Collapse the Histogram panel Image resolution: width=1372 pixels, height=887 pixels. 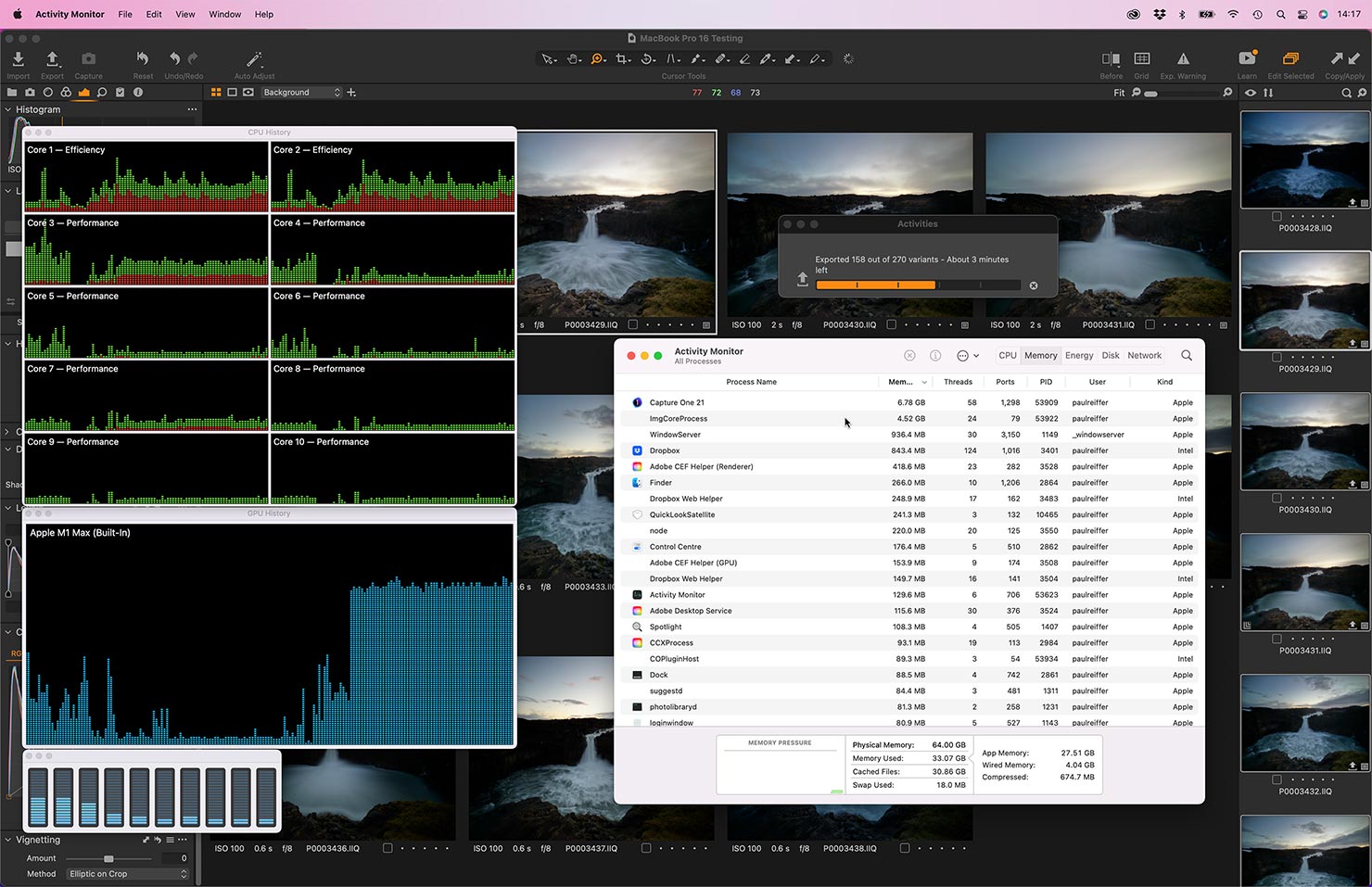[8, 109]
